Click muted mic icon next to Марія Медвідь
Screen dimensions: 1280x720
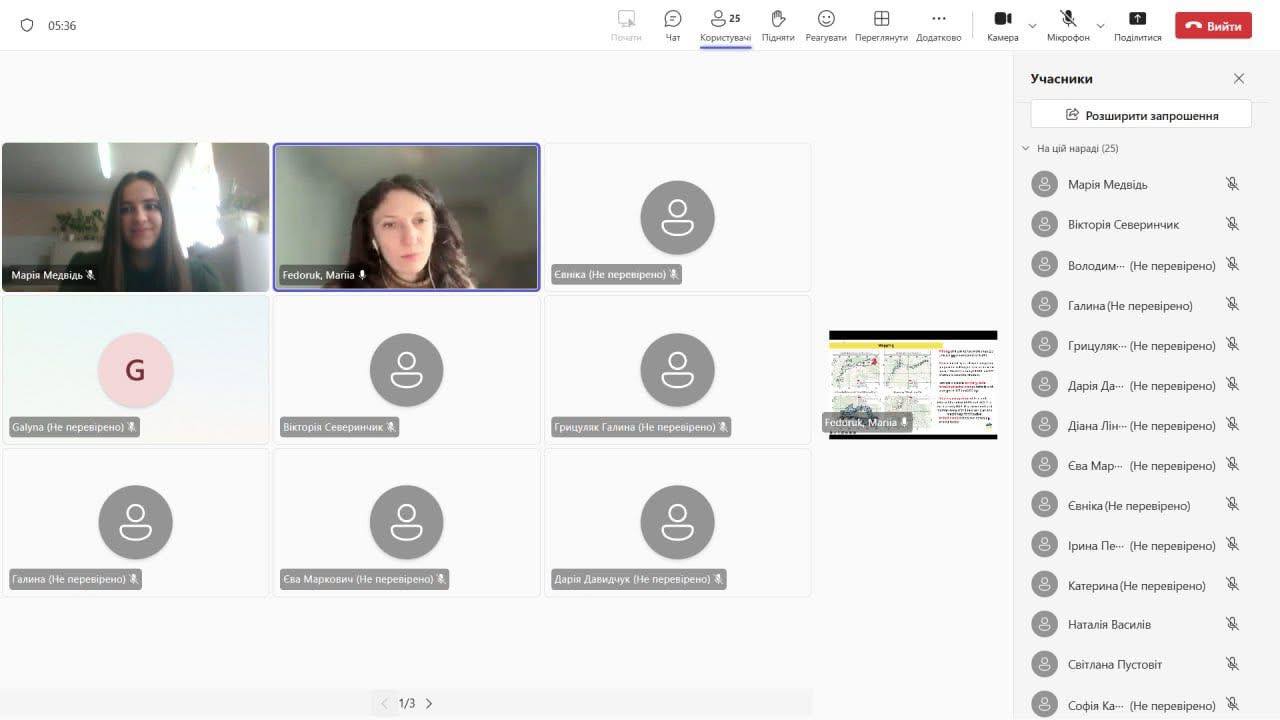coord(1232,184)
